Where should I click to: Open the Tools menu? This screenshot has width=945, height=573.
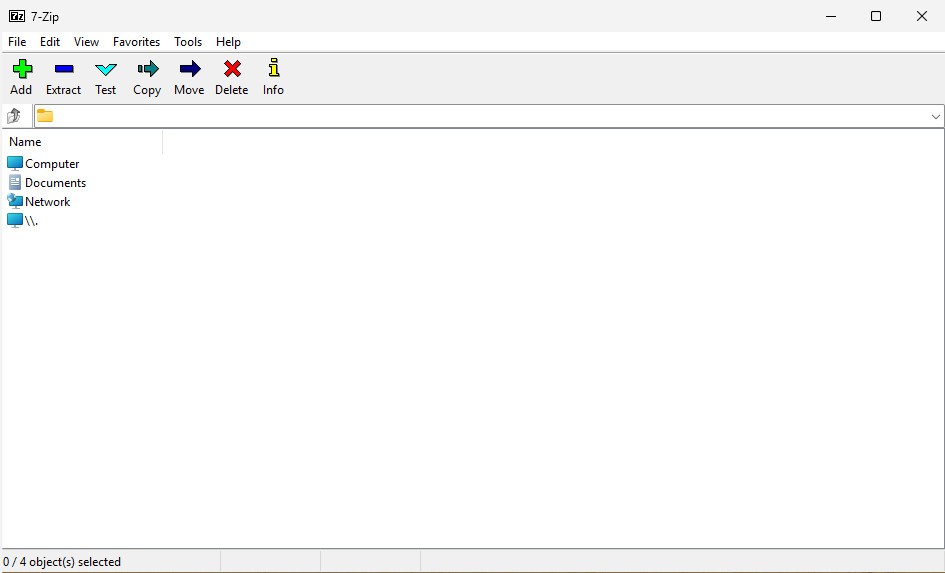pyautogui.click(x=188, y=42)
